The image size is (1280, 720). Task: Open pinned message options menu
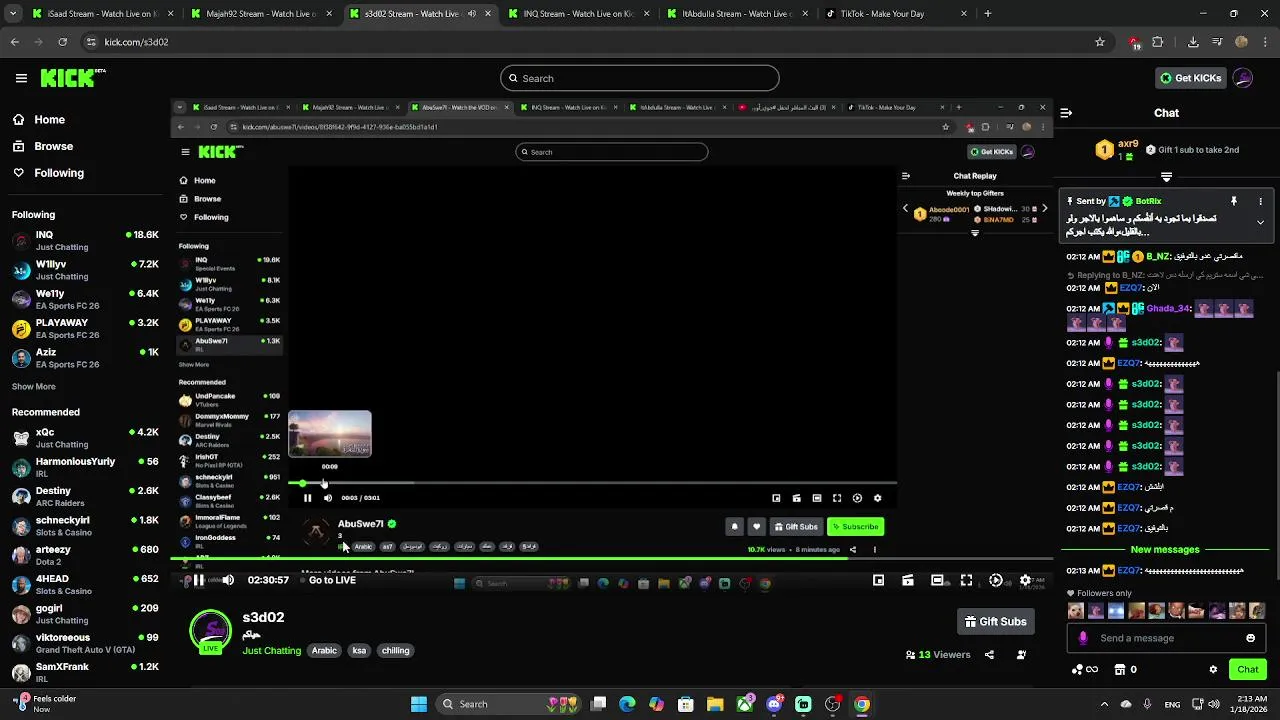point(1260,201)
